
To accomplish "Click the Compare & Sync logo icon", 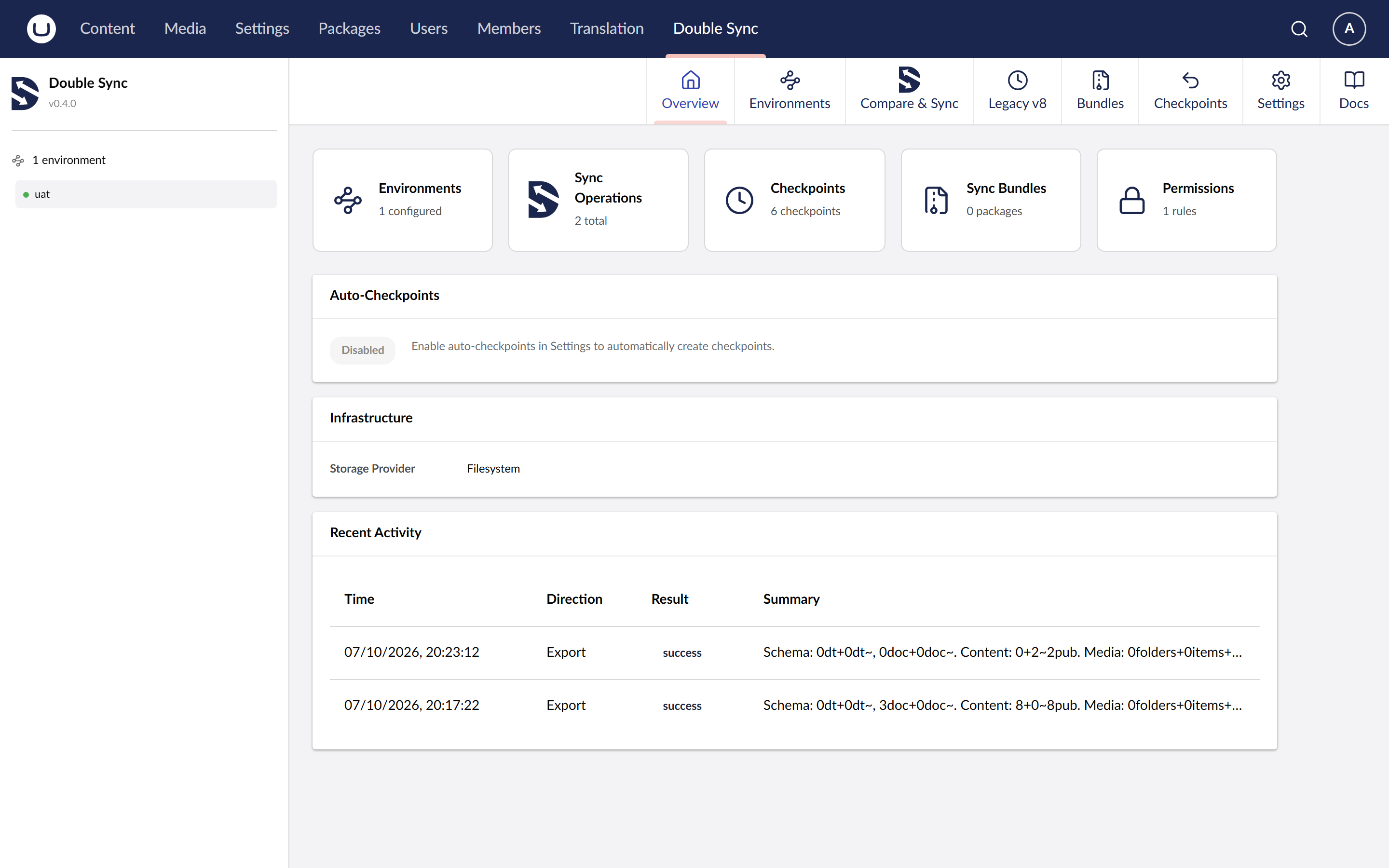I will (x=909, y=80).
